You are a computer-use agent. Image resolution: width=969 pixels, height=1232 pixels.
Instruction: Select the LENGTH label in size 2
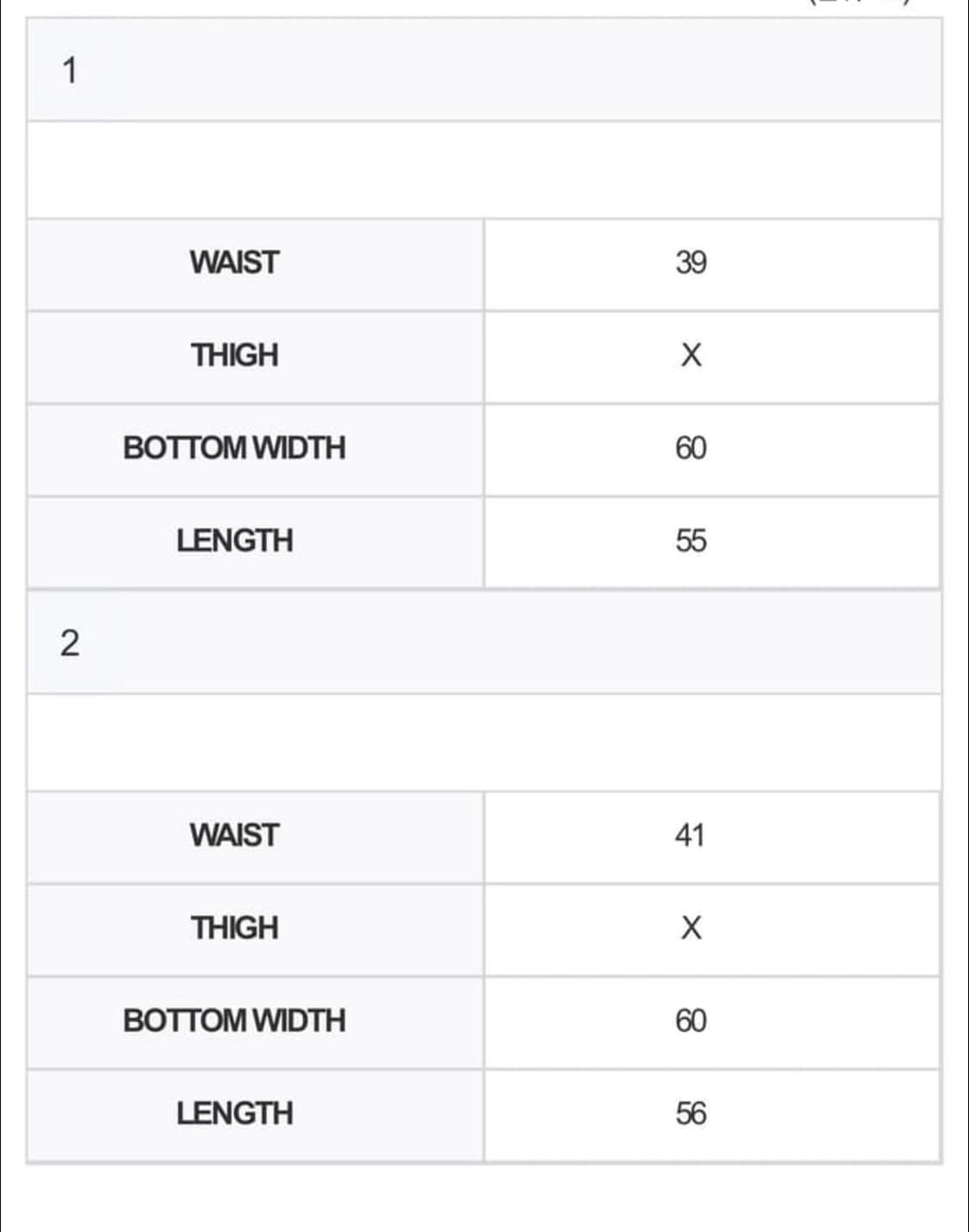tap(234, 1114)
